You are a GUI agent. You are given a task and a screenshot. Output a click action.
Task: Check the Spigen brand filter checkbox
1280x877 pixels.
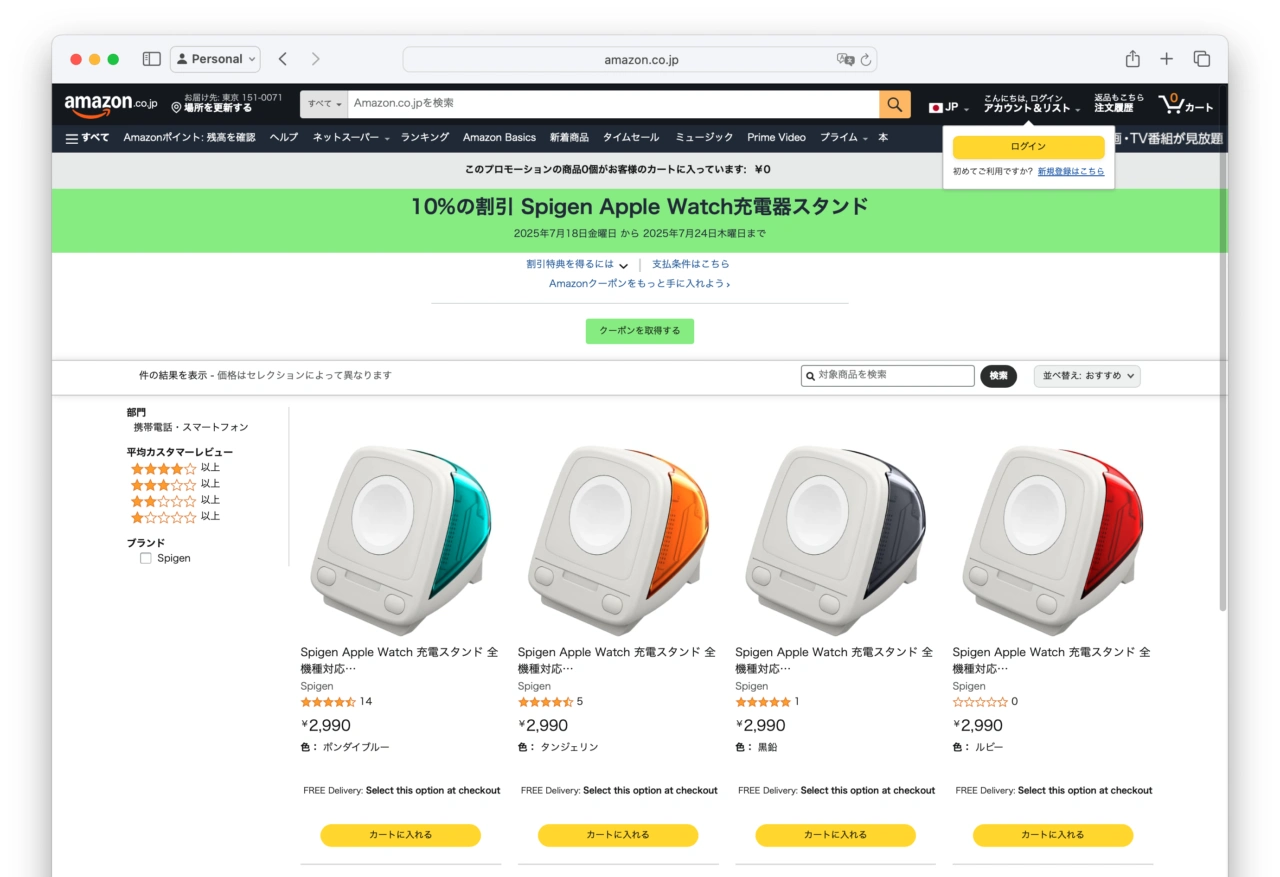(x=145, y=558)
